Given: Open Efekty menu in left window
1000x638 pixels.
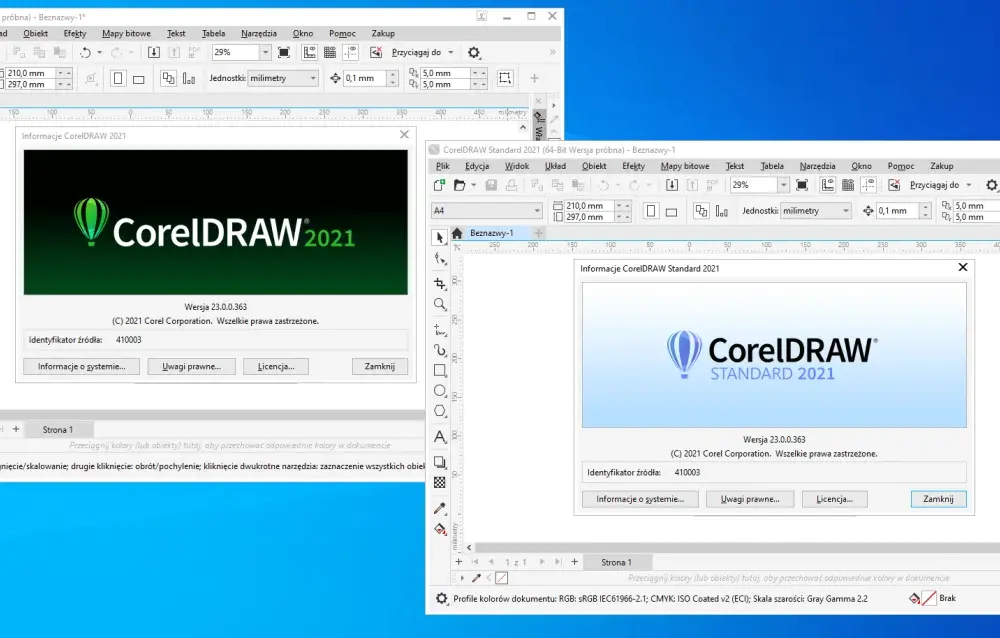Looking at the screenshot, I should pyautogui.click(x=75, y=33).
